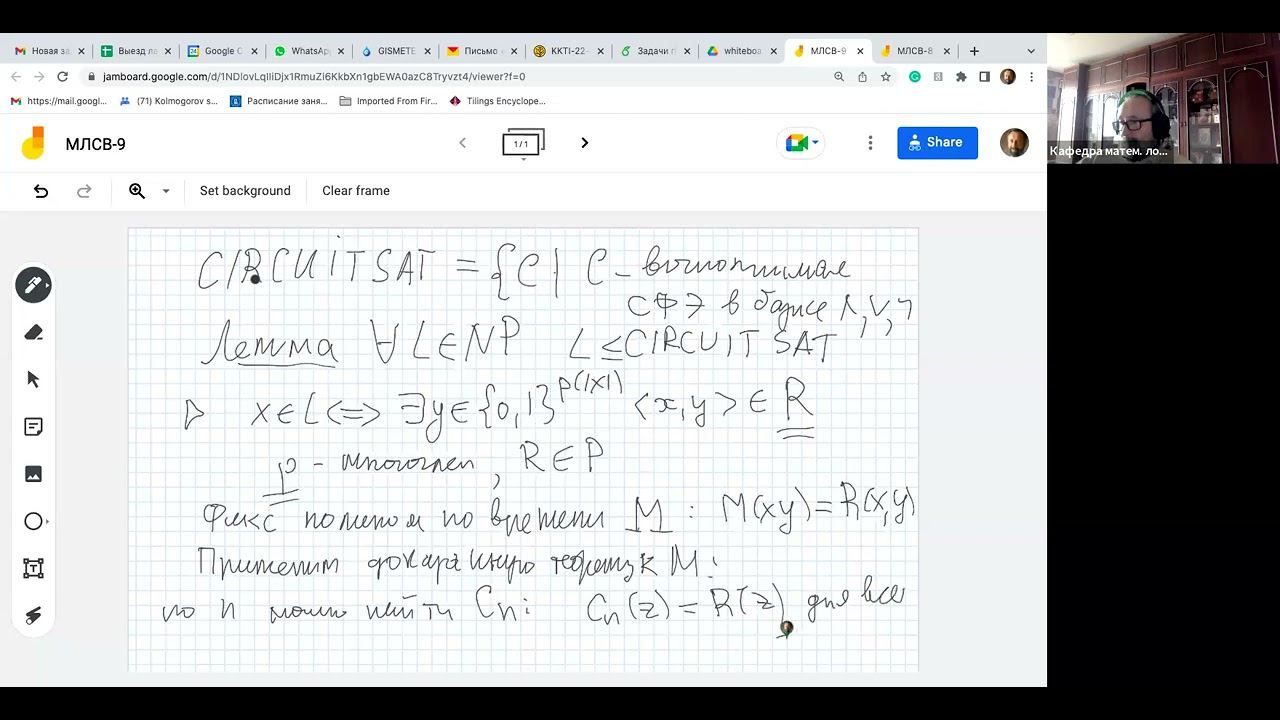The width and height of the screenshot is (1280, 720).
Task: Click Clear frame
Action: pos(356,191)
